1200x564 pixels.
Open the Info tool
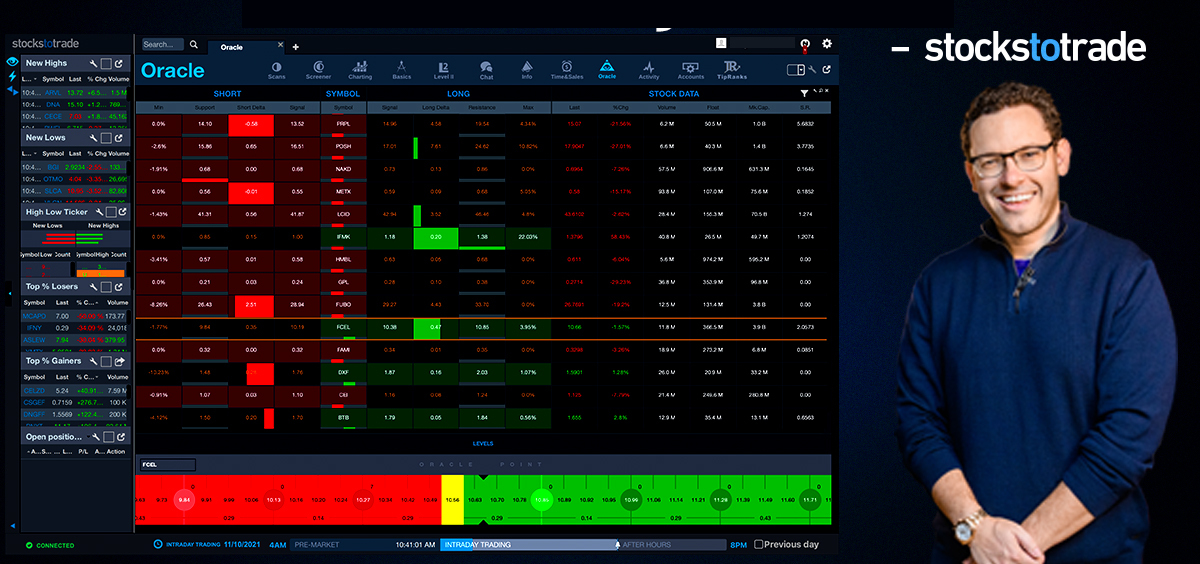click(x=527, y=69)
